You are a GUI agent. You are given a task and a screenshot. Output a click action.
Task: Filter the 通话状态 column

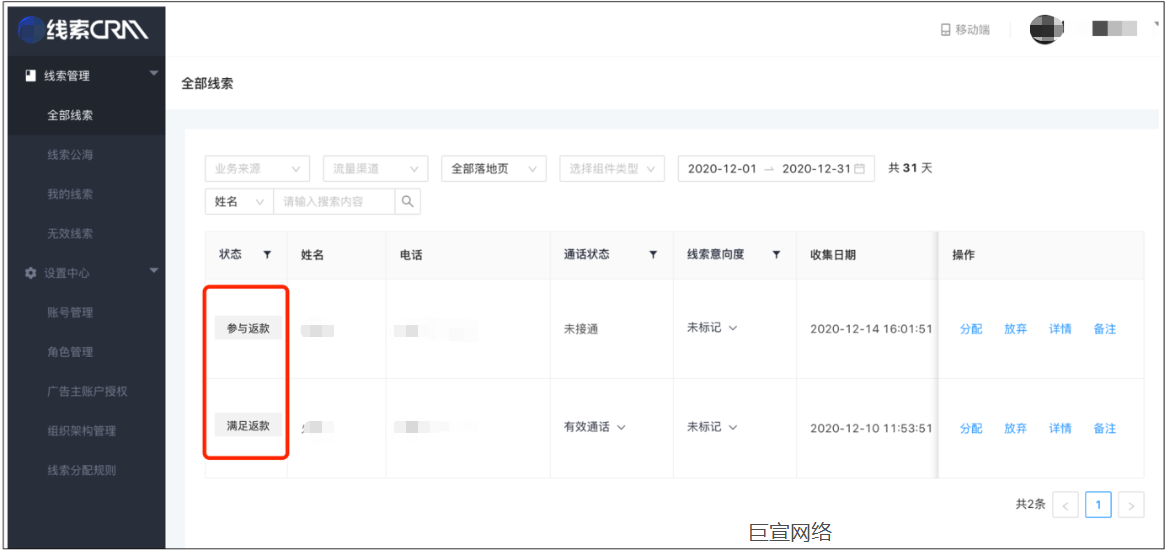pos(653,255)
